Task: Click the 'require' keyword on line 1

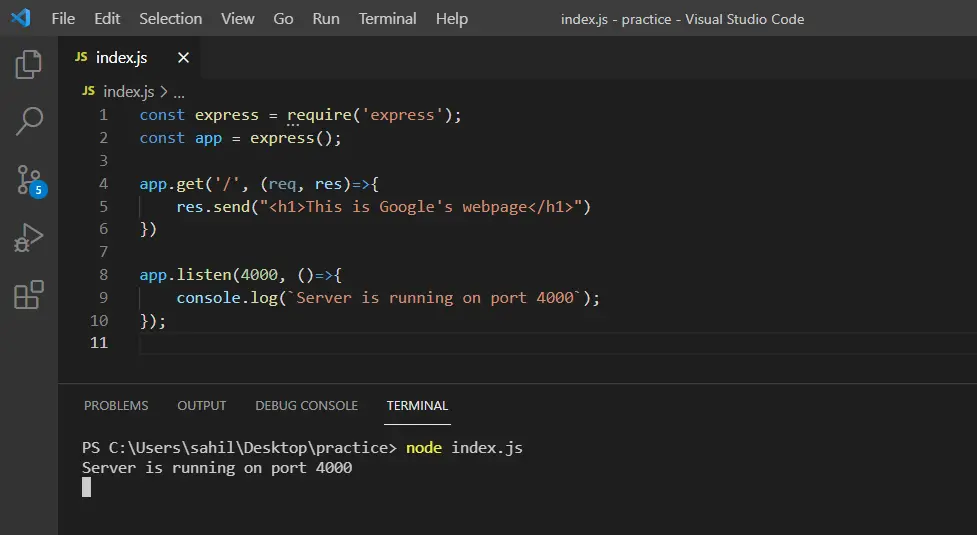Action: [319, 115]
